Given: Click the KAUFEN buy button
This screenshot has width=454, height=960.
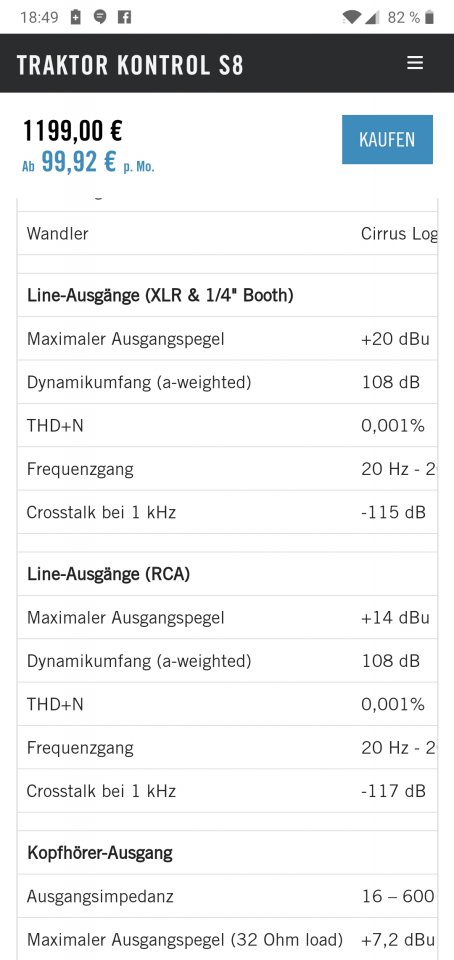Looking at the screenshot, I should (x=387, y=140).
